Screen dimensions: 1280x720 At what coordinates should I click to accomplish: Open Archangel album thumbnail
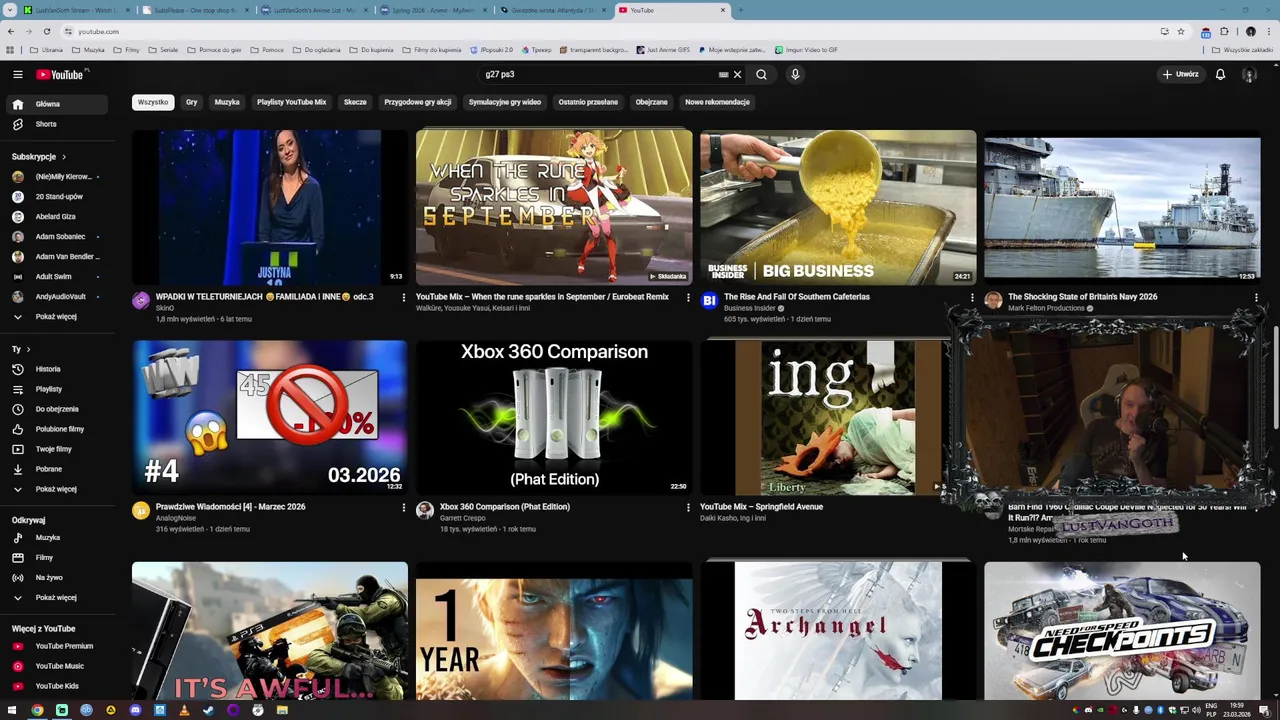click(x=838, y=631)
